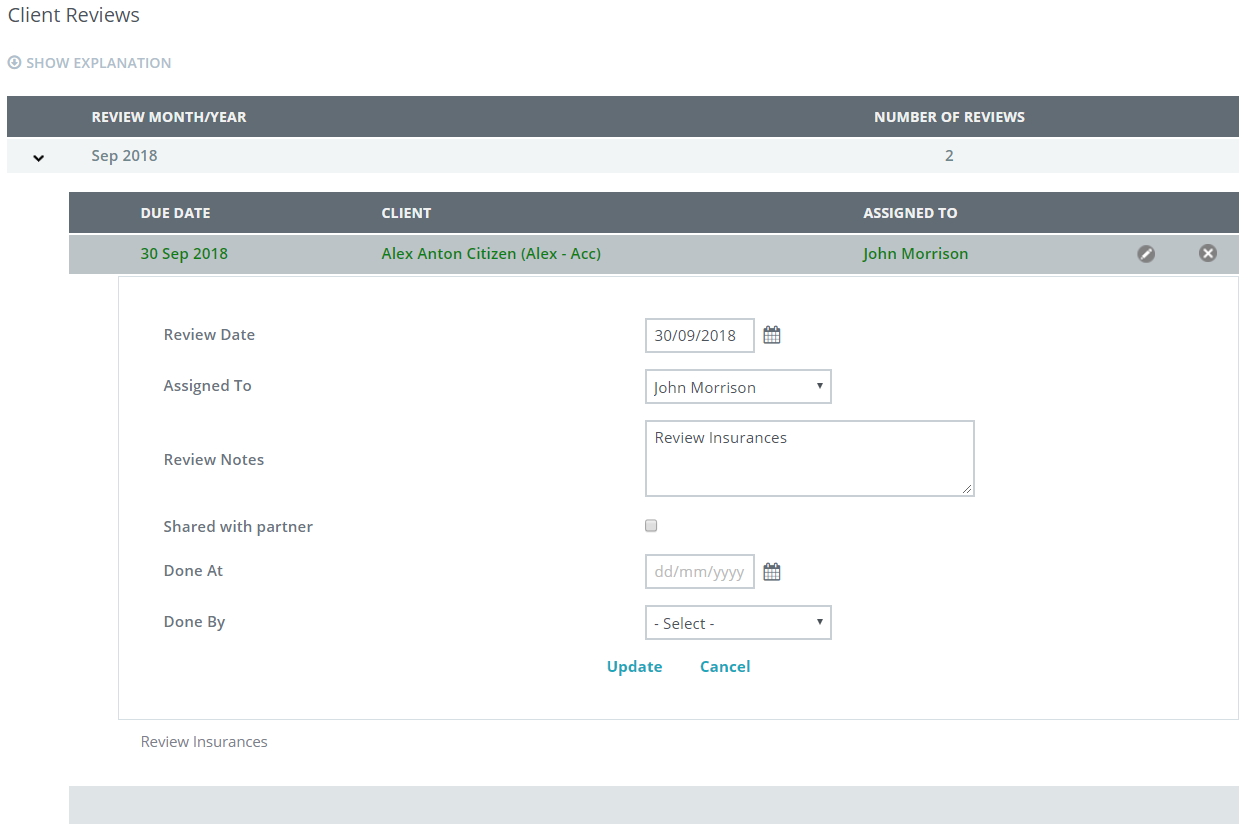The width and height of the screenshot is (1248, 834).
Task: Click the pencil edit icon for the review
Action: pyautogui.click(x=1146, y=254)
